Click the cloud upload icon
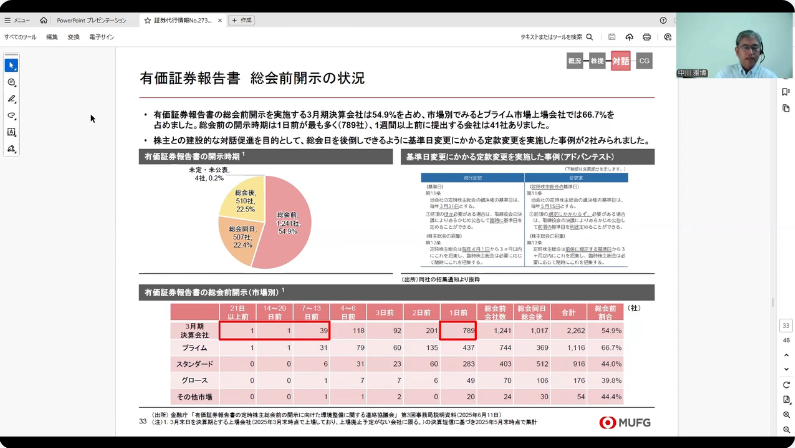This screenshot has height=448, width=795. [x=629, y=37]
